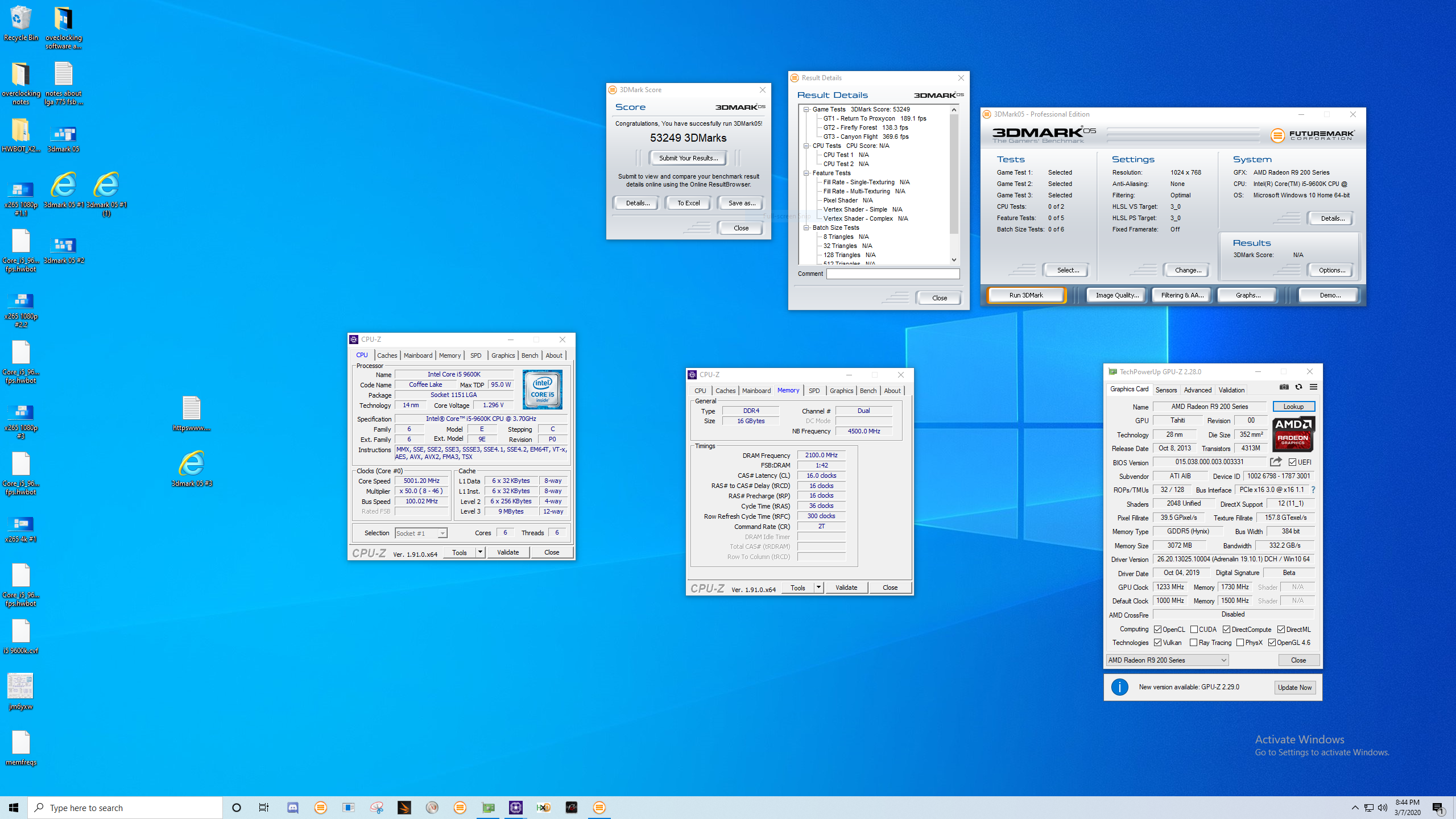Click the Comment input field
1456x819 pixels.
point(893,274)
